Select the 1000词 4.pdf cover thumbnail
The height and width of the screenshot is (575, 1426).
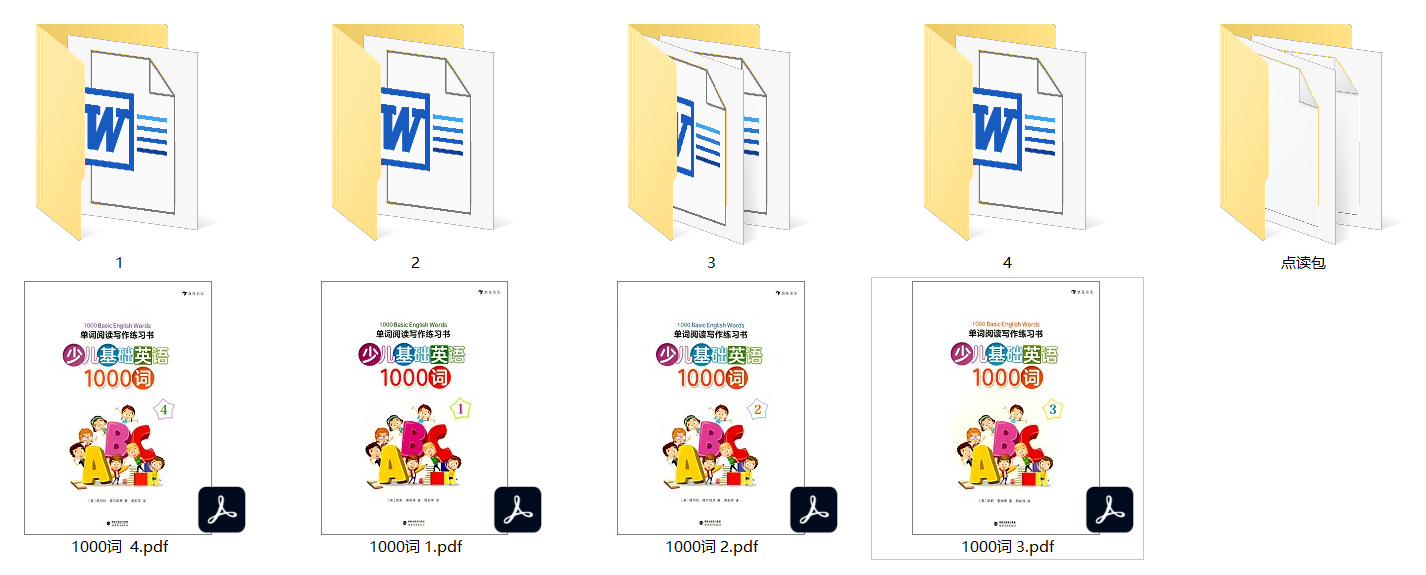pyautogui.click(x=118, y=400)
